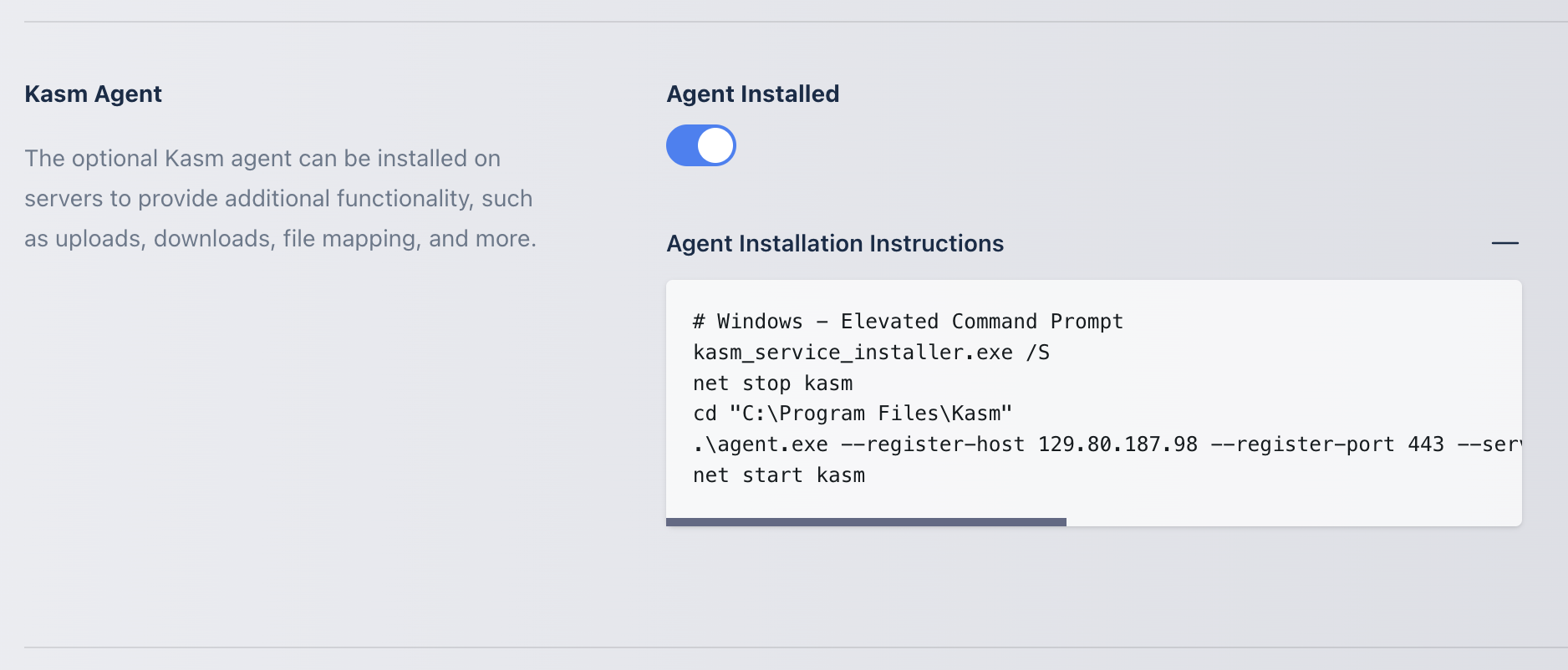The width and height of the screenshot is (1568, 670).
Task: Click the .\agent.exe command at line start
Action: [760, 444]
